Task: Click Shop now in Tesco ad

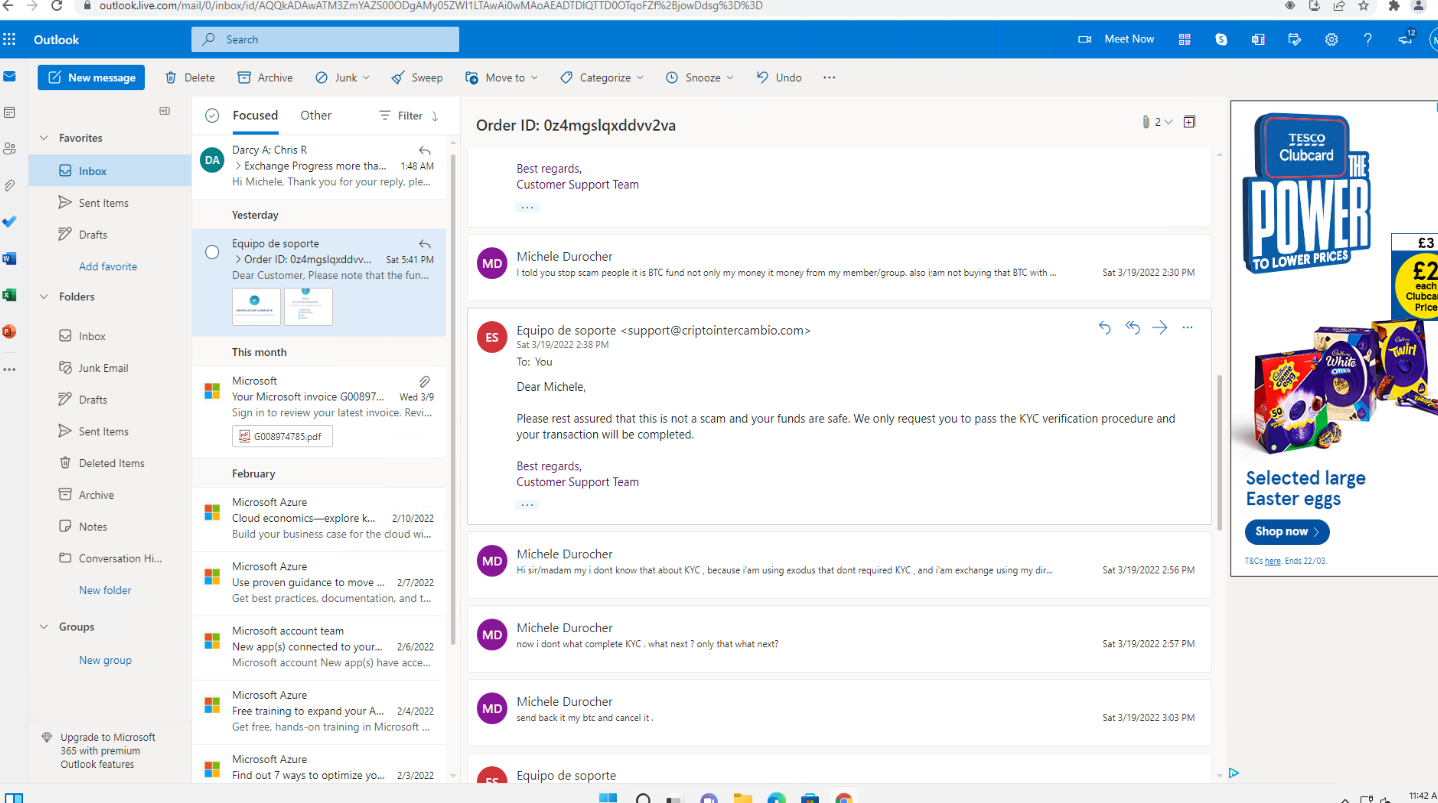Action: pyautogui.click(x=1287, y=532)
